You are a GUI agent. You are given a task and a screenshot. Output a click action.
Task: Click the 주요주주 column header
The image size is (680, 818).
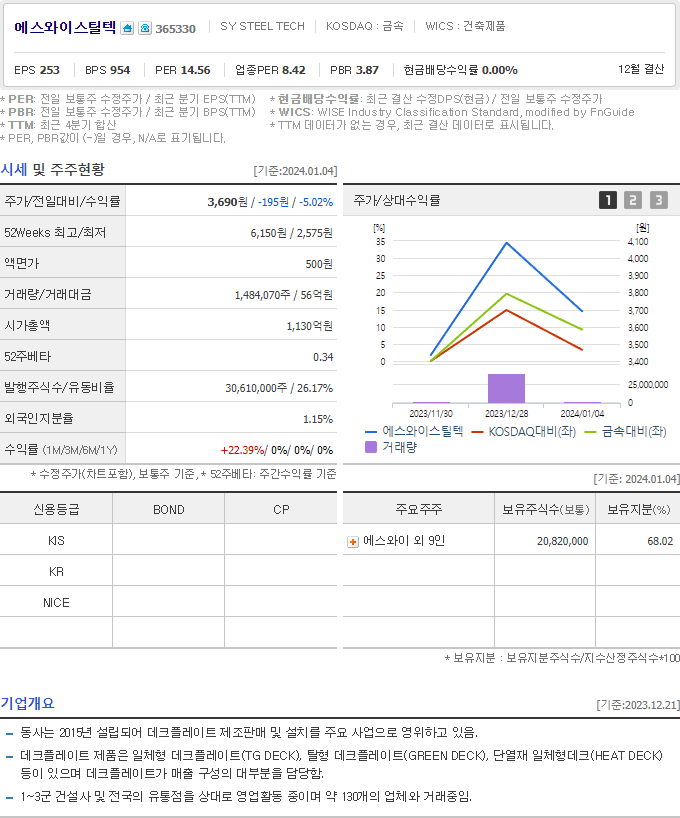(x=419, y=509)
